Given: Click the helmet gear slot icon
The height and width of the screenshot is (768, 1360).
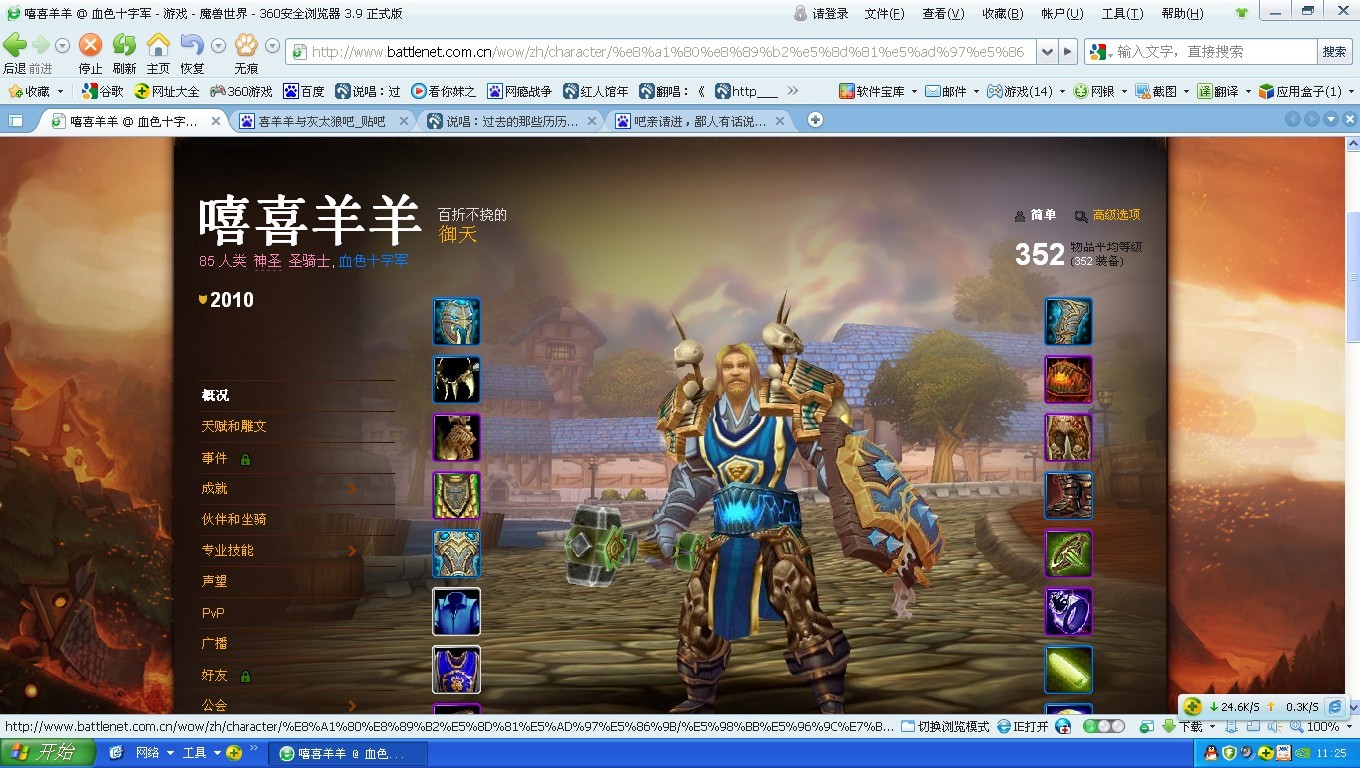Looking at the screenshot, I should click(456, 322).
